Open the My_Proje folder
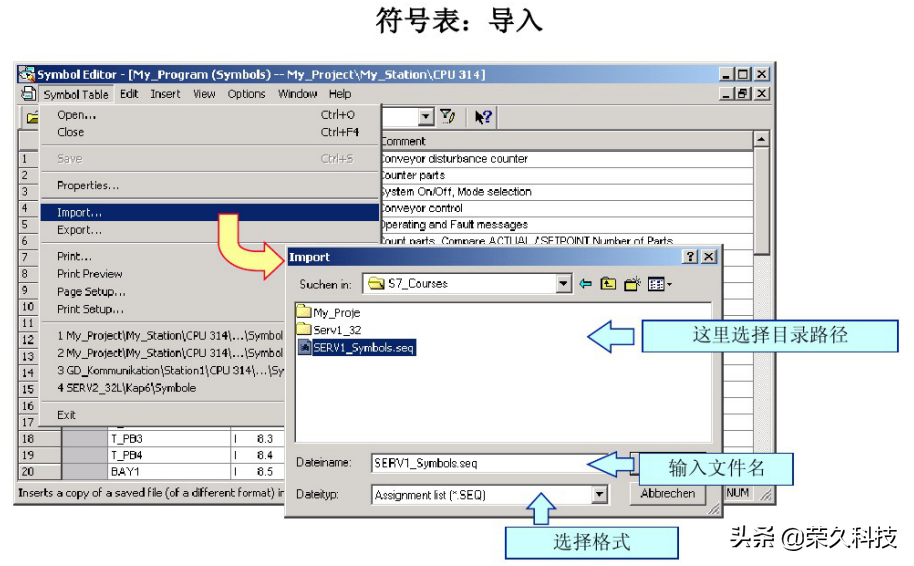The width and height of the screenshot is (914, 566). [x=328, y=312]
